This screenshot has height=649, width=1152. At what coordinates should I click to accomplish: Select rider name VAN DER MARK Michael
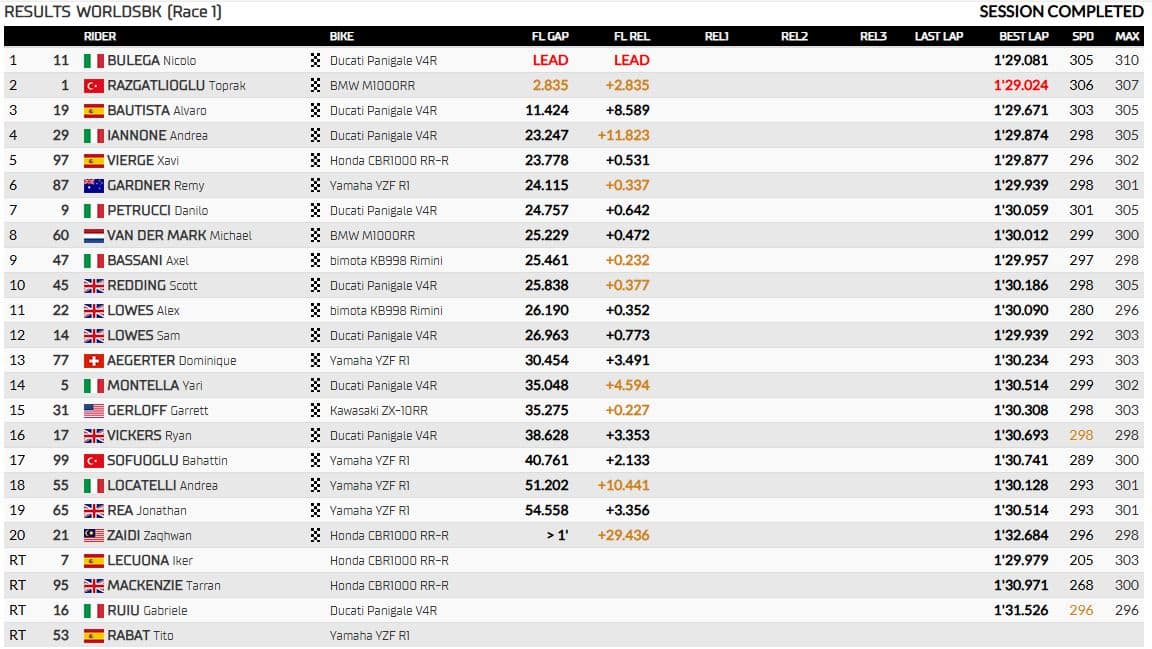[179, 235]
